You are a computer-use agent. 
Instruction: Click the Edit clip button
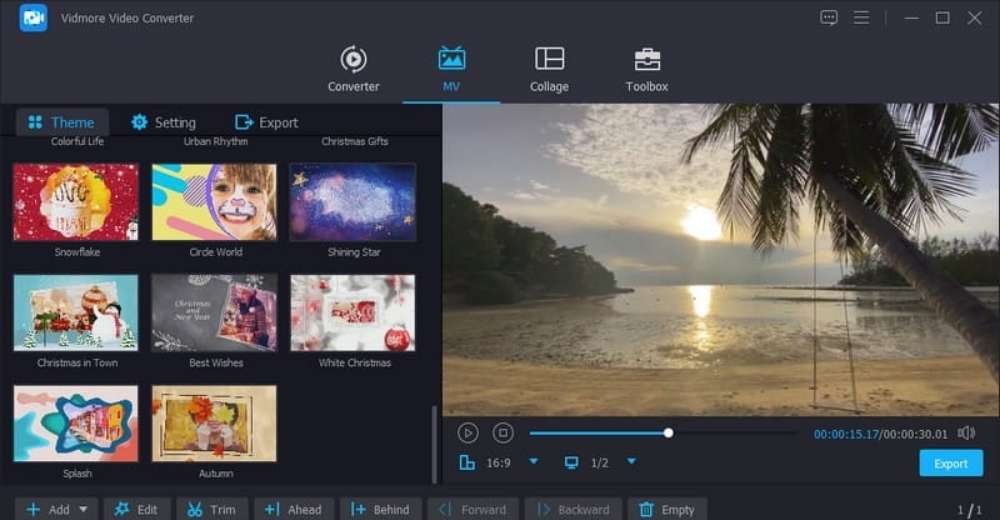137,510
